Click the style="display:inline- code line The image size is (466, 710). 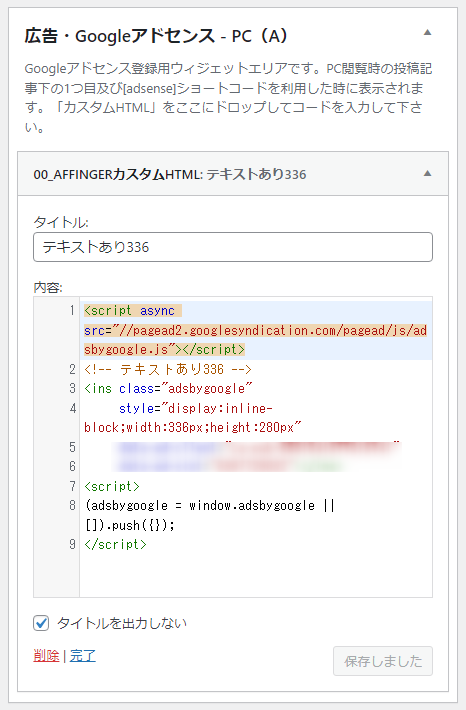pyautogui.click(x=196, y=408)
